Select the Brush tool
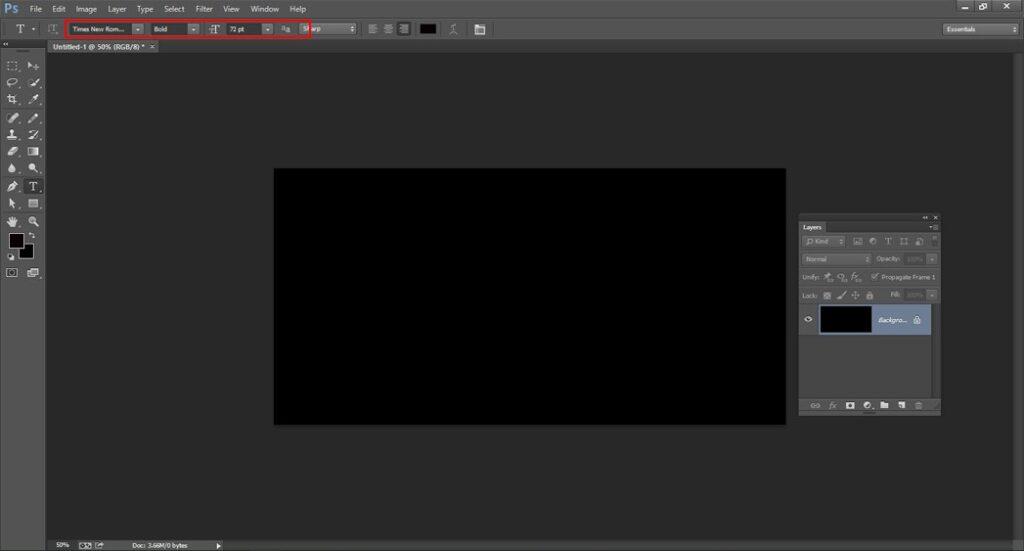1024x551 pixels. pos(33,118)
